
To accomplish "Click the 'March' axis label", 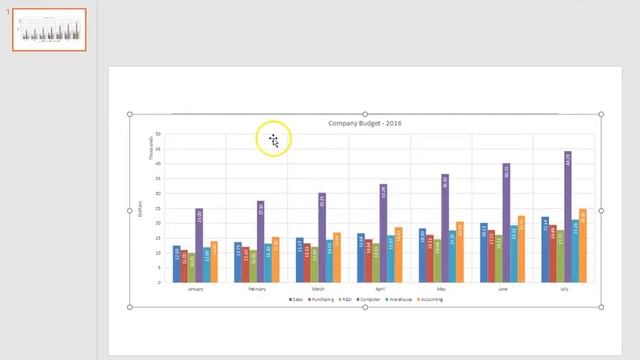I will (318, 289).
